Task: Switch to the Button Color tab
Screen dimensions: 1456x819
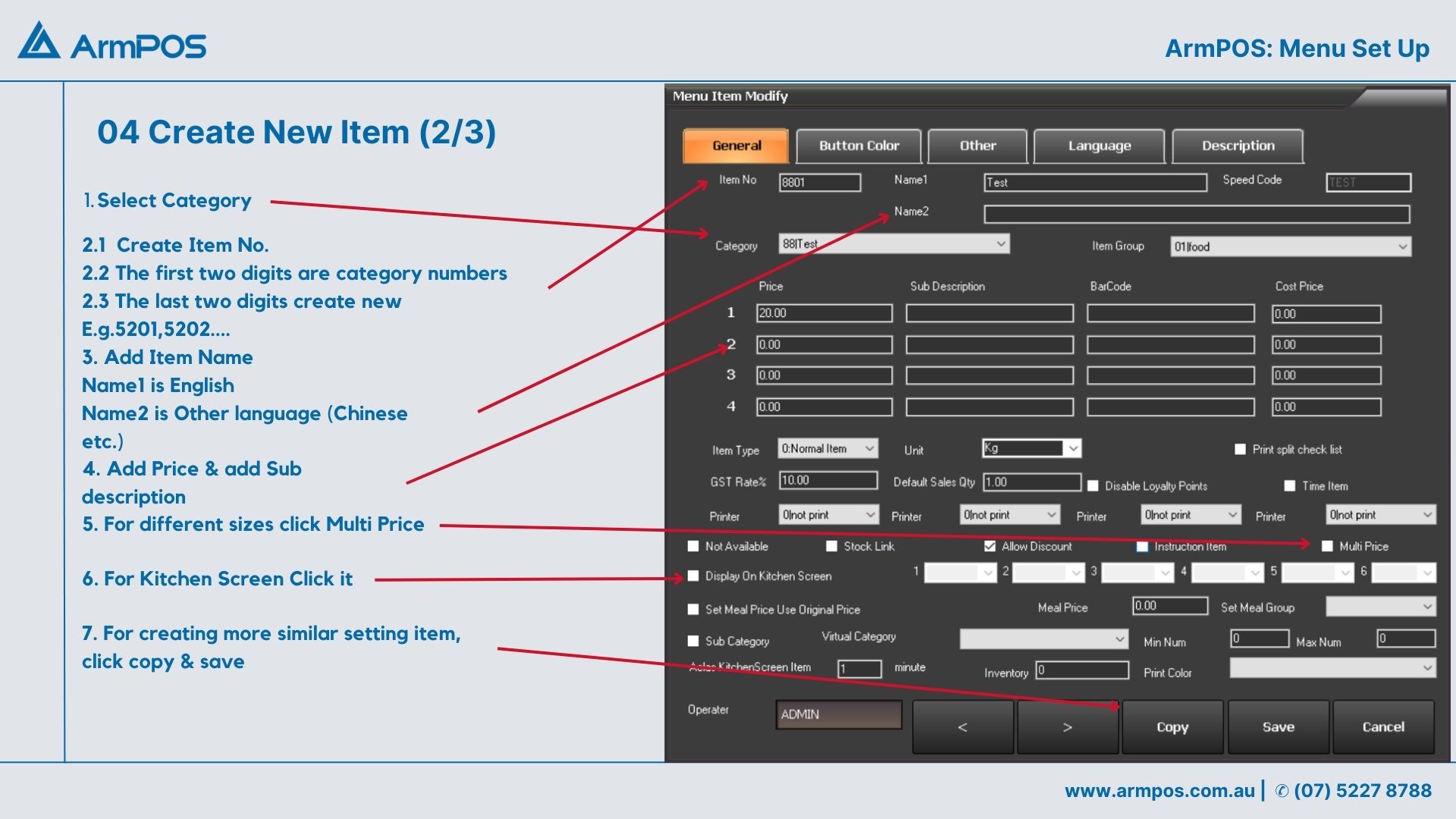Action: [858, 146]
